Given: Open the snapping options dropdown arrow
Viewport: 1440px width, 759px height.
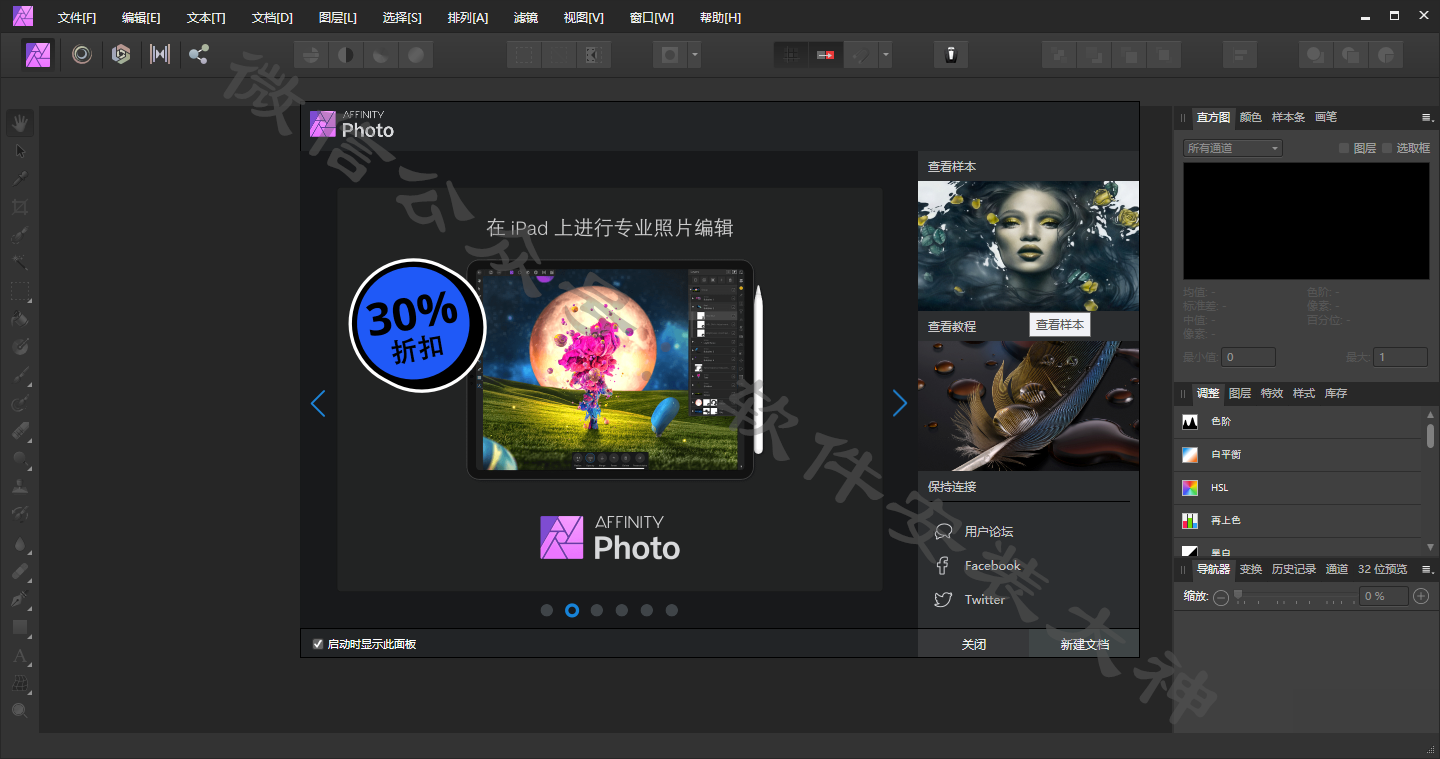Looking at the screenshot, I should point(885,55).
